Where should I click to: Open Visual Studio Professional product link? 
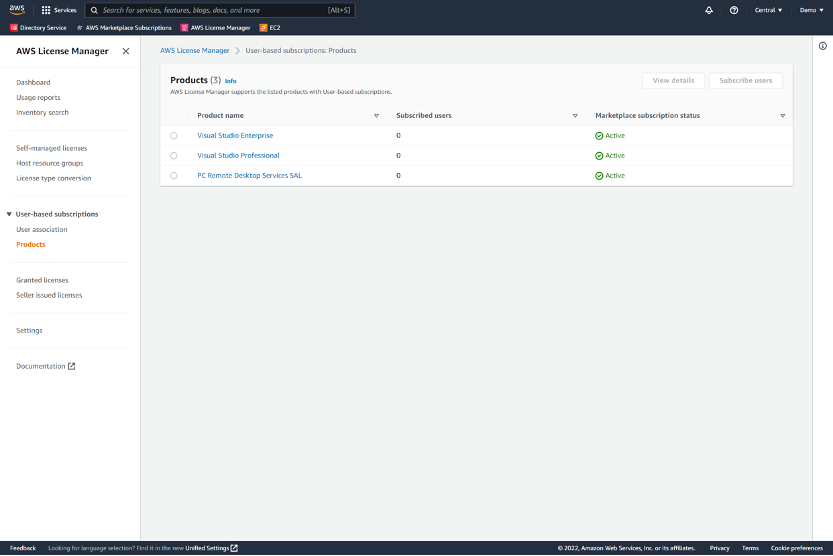(238, 156)
